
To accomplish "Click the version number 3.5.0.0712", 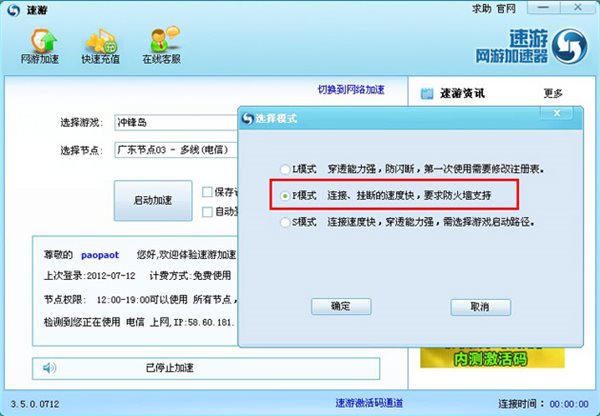I will [x=35, y=404].
